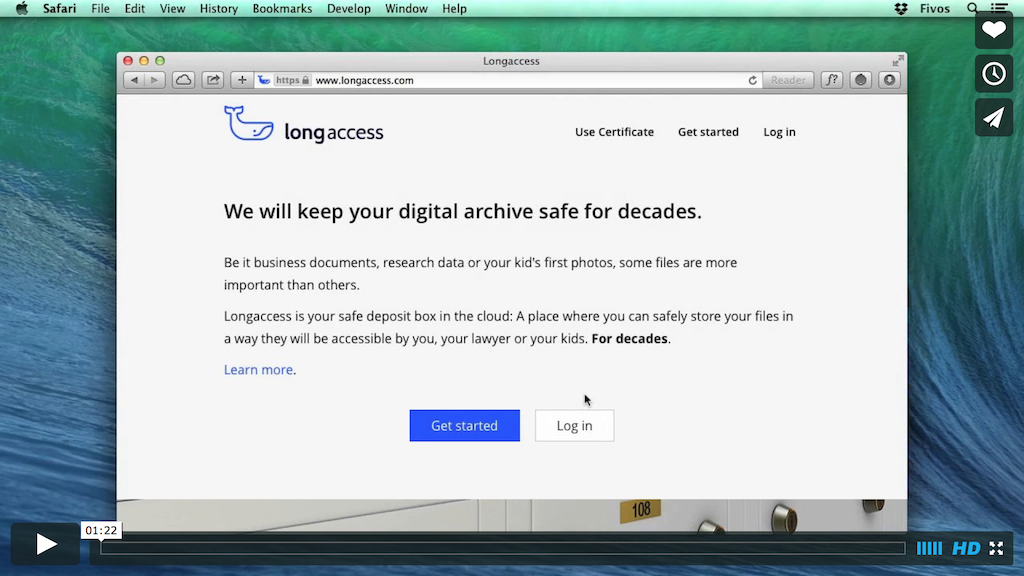1024x576 pixels.
Task: Click the blue Get started button
Action: 464,426
